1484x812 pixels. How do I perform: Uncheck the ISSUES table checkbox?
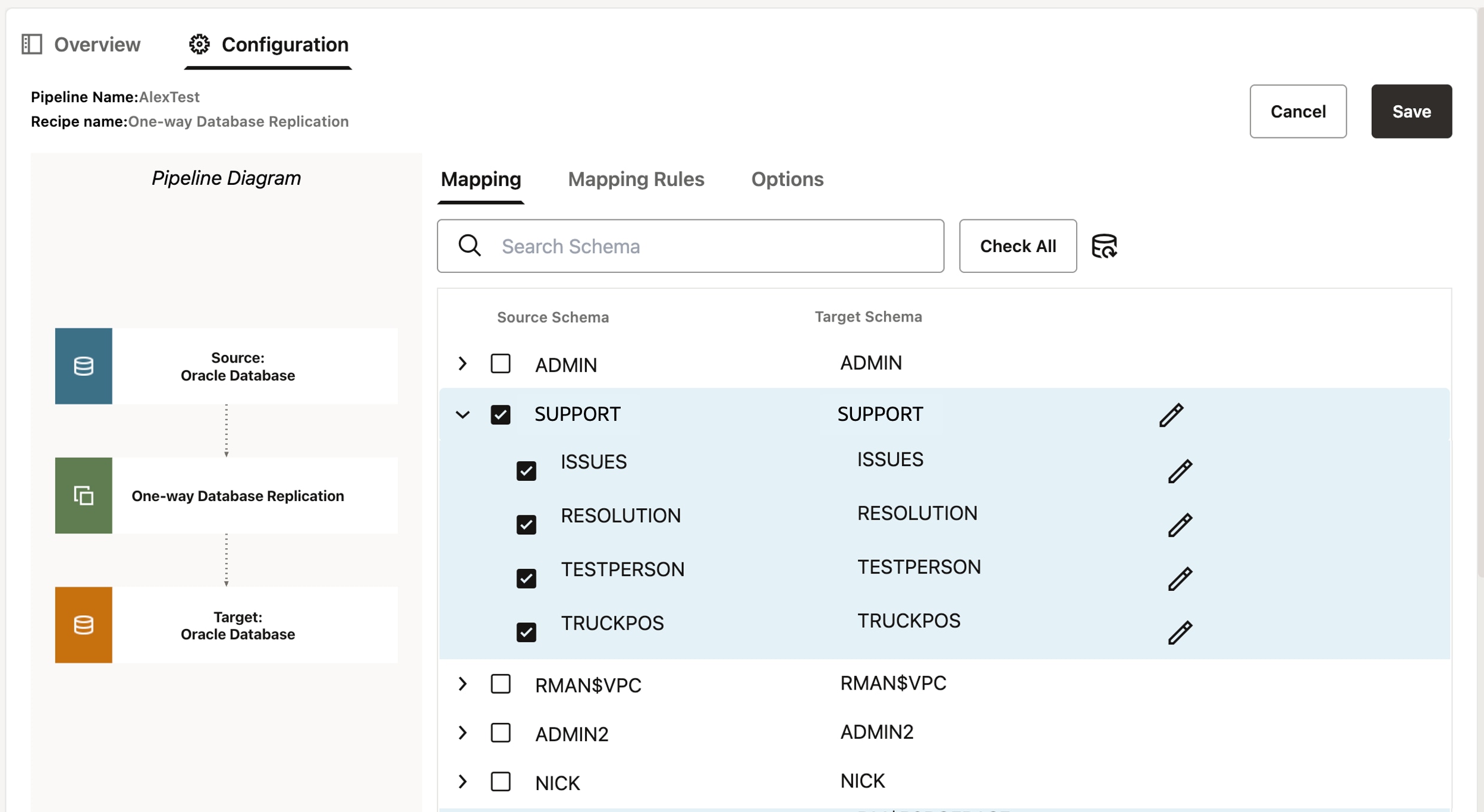(526, 471)
